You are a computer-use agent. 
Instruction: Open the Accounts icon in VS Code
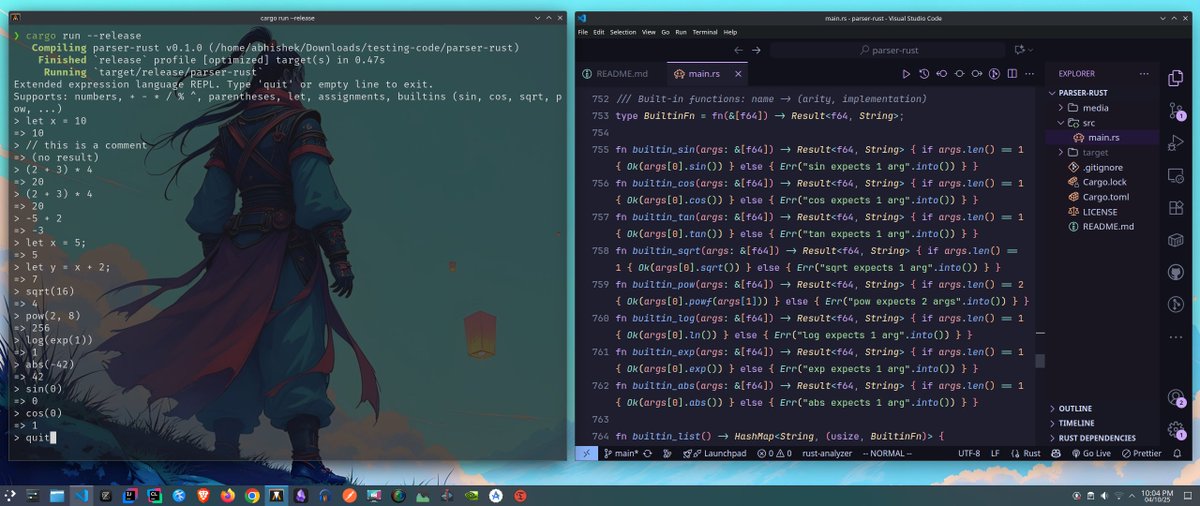tap(1176, 397)
